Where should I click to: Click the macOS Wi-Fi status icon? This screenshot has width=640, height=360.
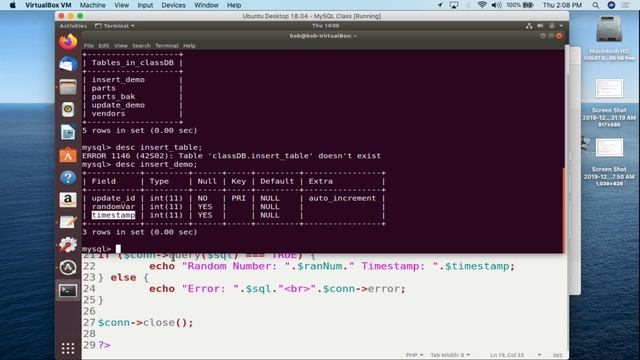coord(482,5)
